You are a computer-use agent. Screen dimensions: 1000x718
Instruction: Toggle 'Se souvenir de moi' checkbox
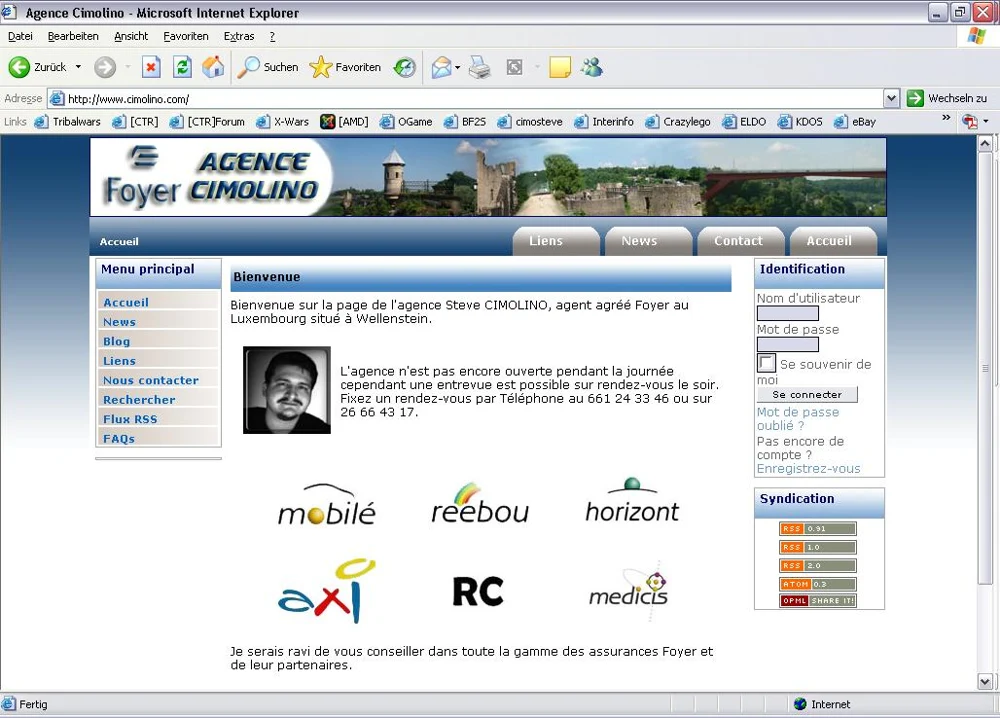pos(766,363)
